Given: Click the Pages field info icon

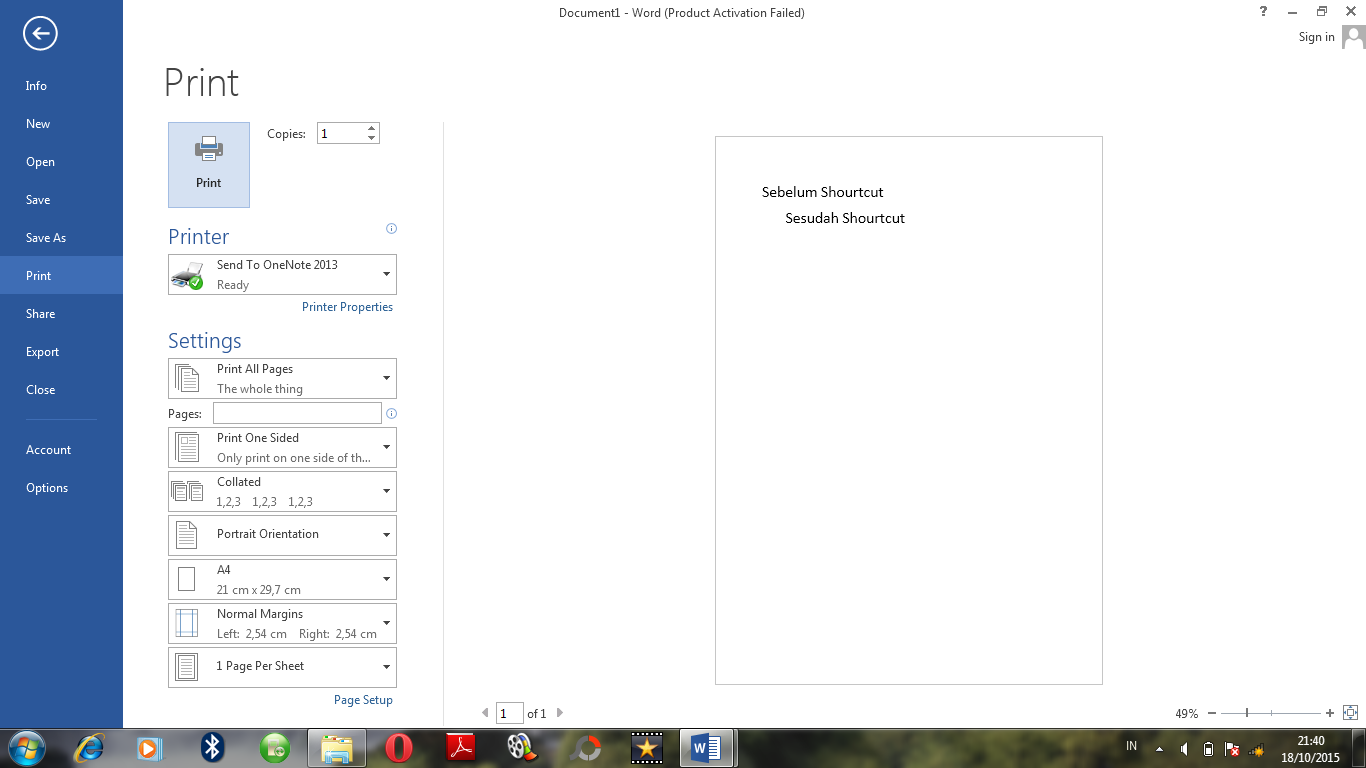Looking at the screenshot, I should point(391,413).
